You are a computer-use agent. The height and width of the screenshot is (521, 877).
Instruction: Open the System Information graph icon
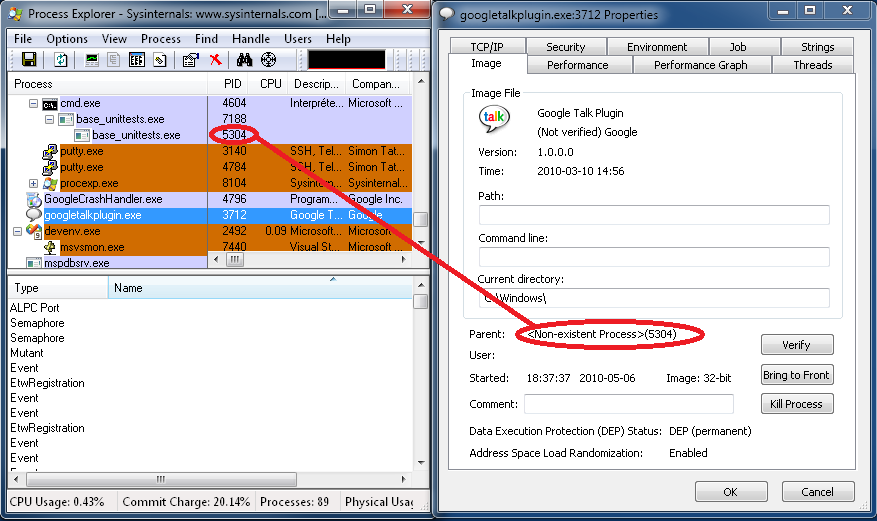click(x=92, y=59)
